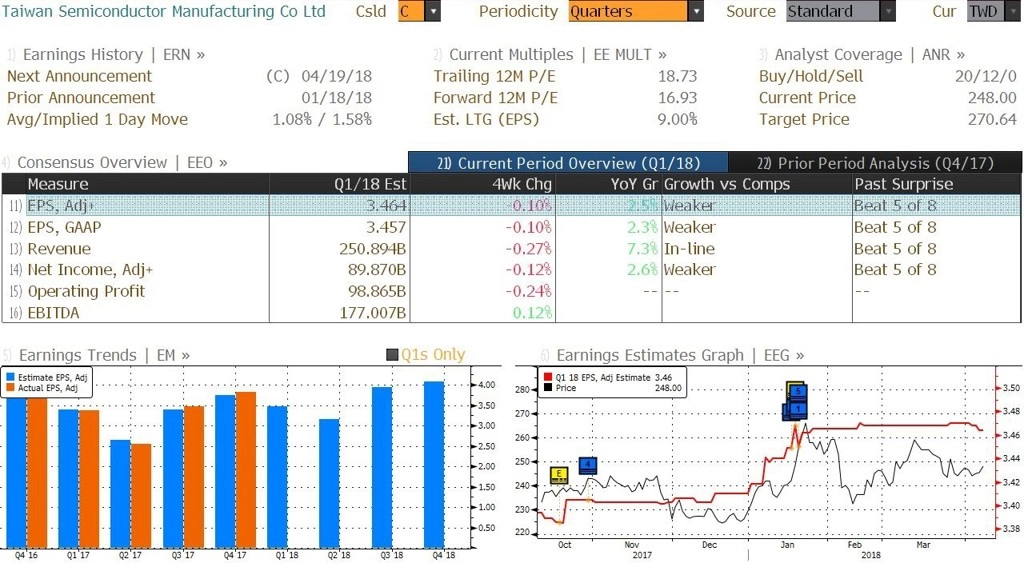The height and width of the screenshot is (563, 1024).
Task: Switch to Prior Period Analysis (Q4/17) tab
Action: (875, 163)
